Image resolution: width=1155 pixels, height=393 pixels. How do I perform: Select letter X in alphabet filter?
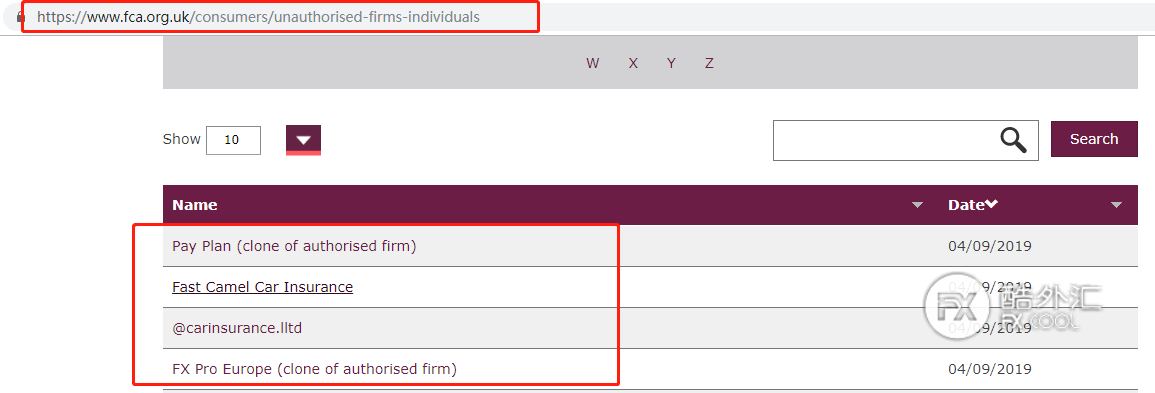click(x=633, y=63)
